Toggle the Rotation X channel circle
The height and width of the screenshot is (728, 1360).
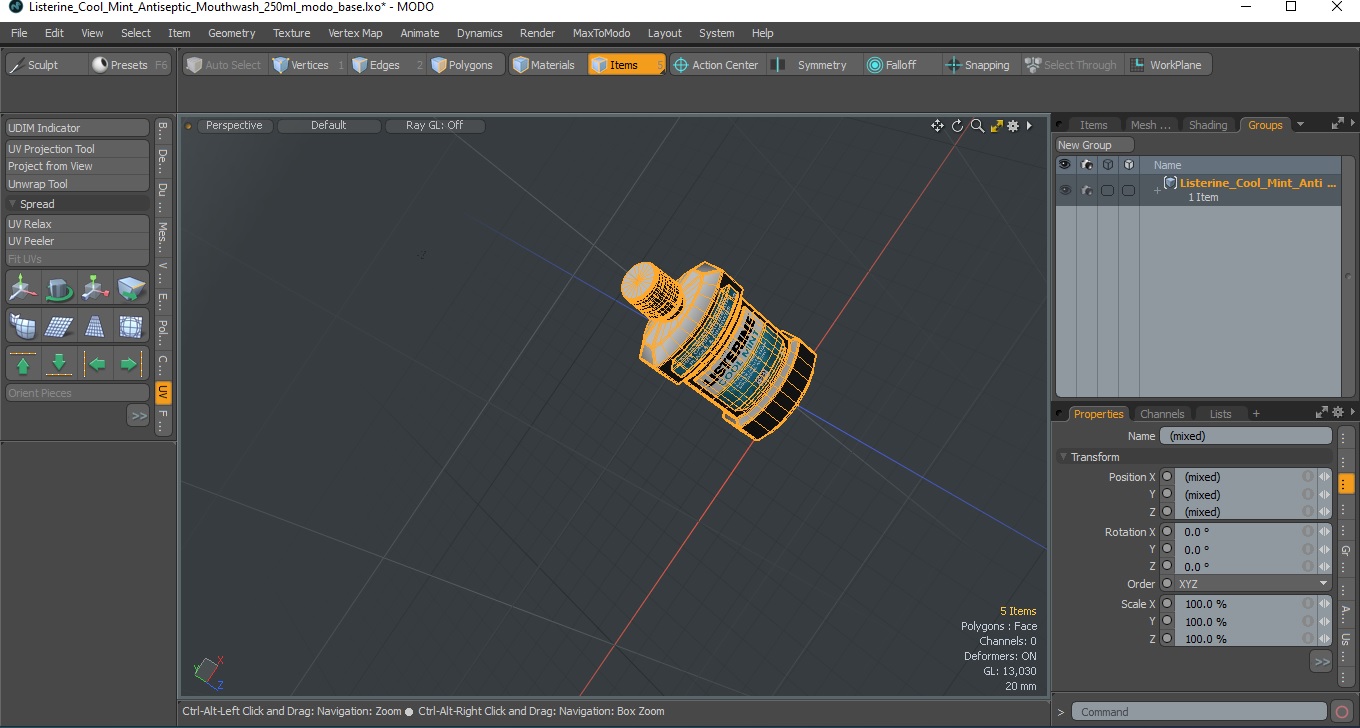(1166, 532)
